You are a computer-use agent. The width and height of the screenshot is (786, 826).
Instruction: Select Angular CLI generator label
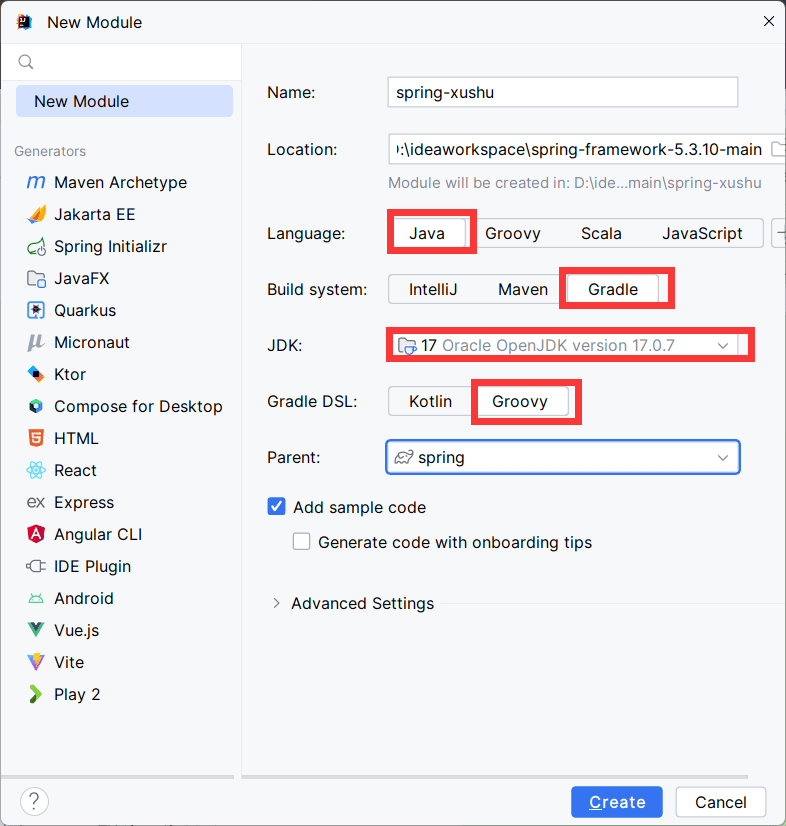pos(98,534)
